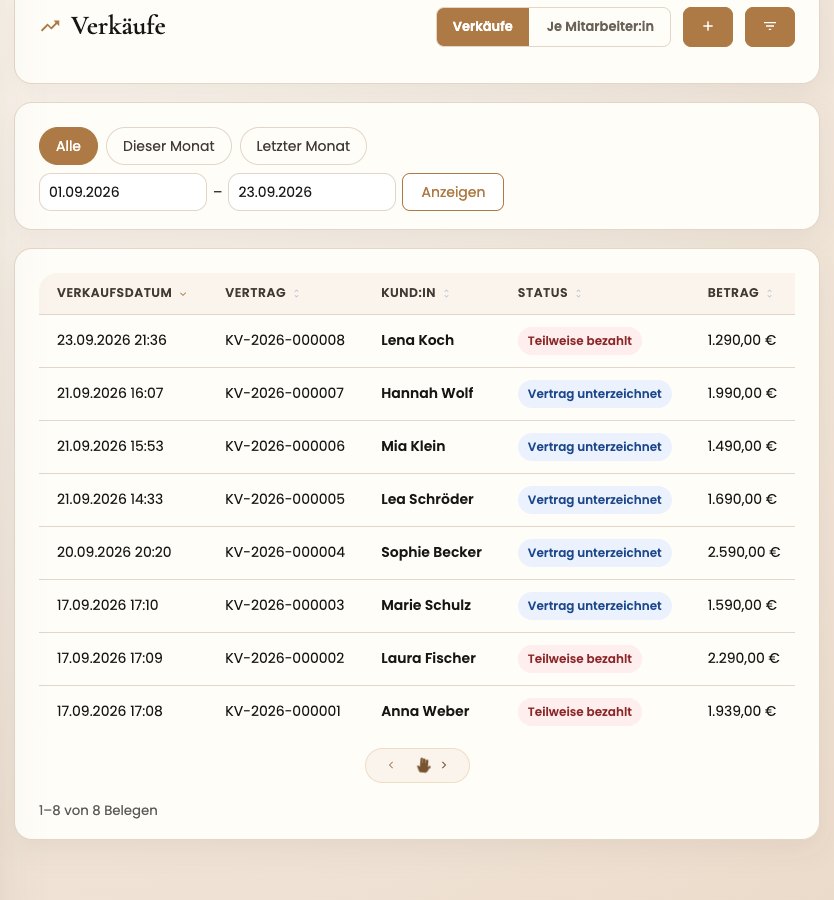Sort by Betrag column
The height and width of the screenshot is (900, 834).
pos(740,293)
